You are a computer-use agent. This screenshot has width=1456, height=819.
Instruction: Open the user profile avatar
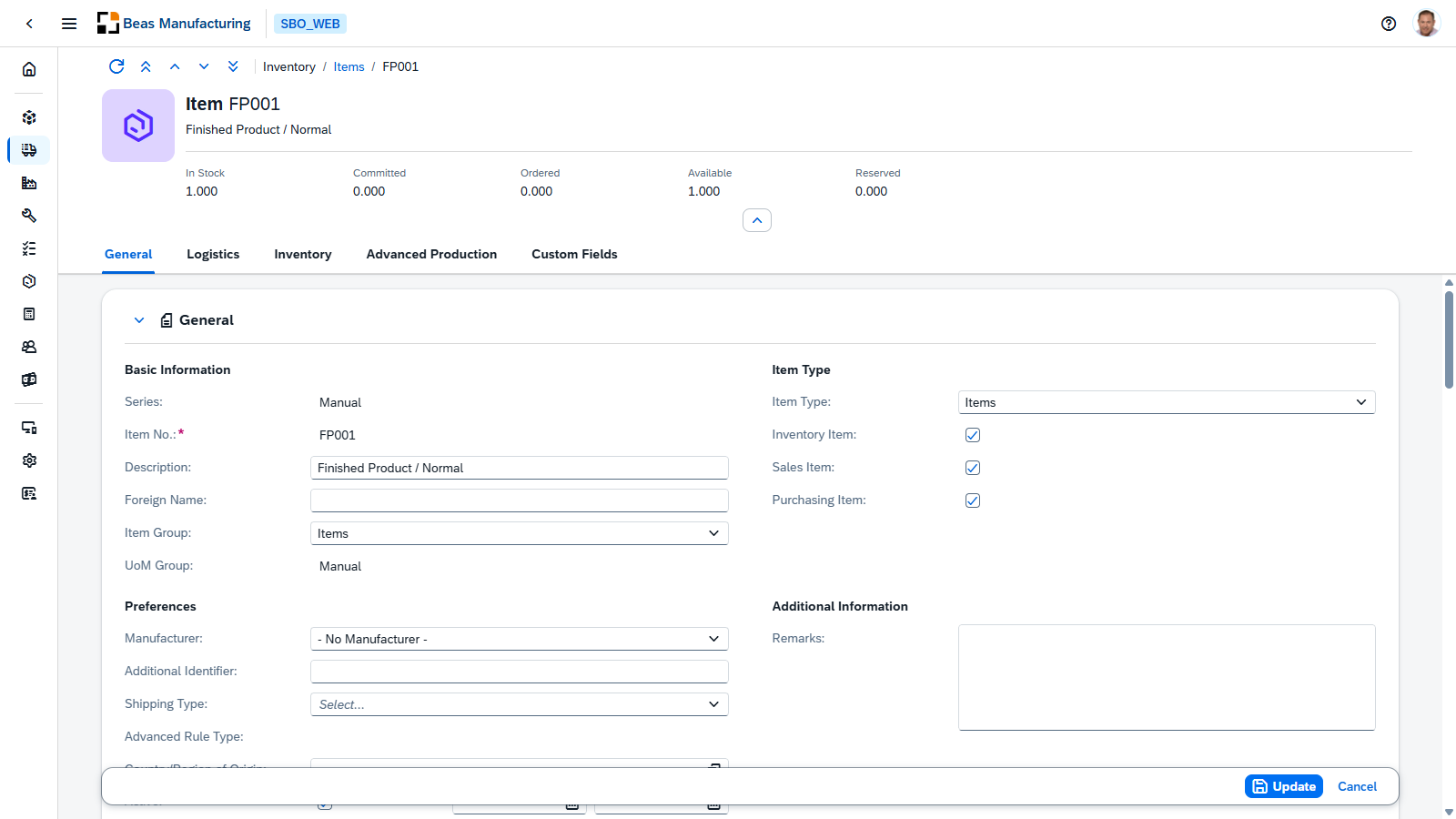[1426, 24]
